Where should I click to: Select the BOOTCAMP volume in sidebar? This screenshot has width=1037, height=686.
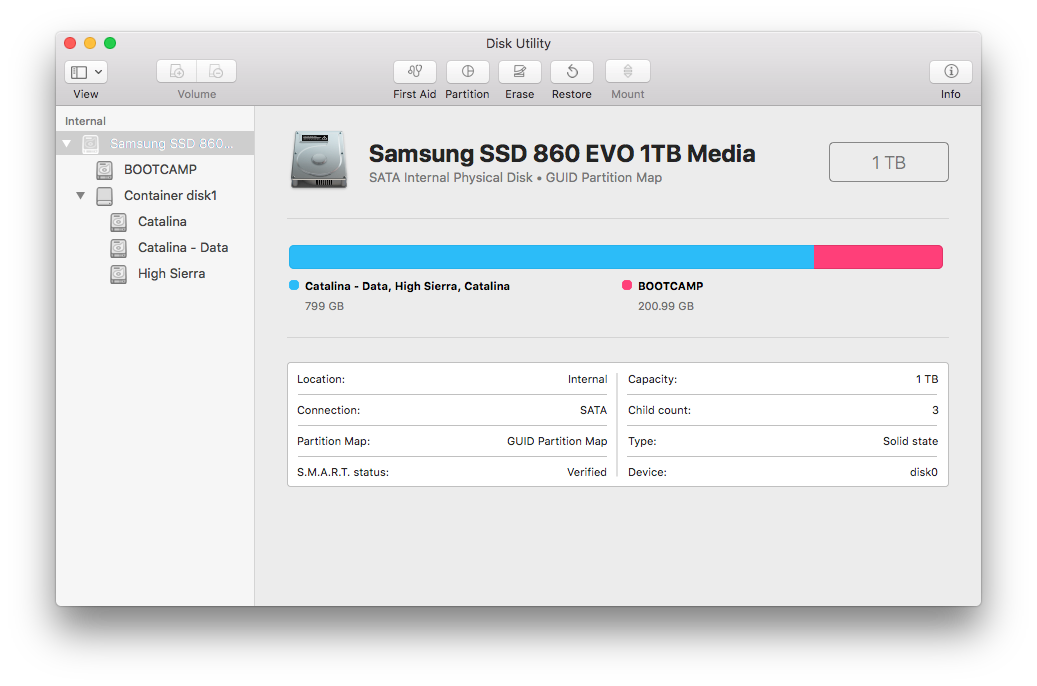pyautogui.click(x=155, y=169)
